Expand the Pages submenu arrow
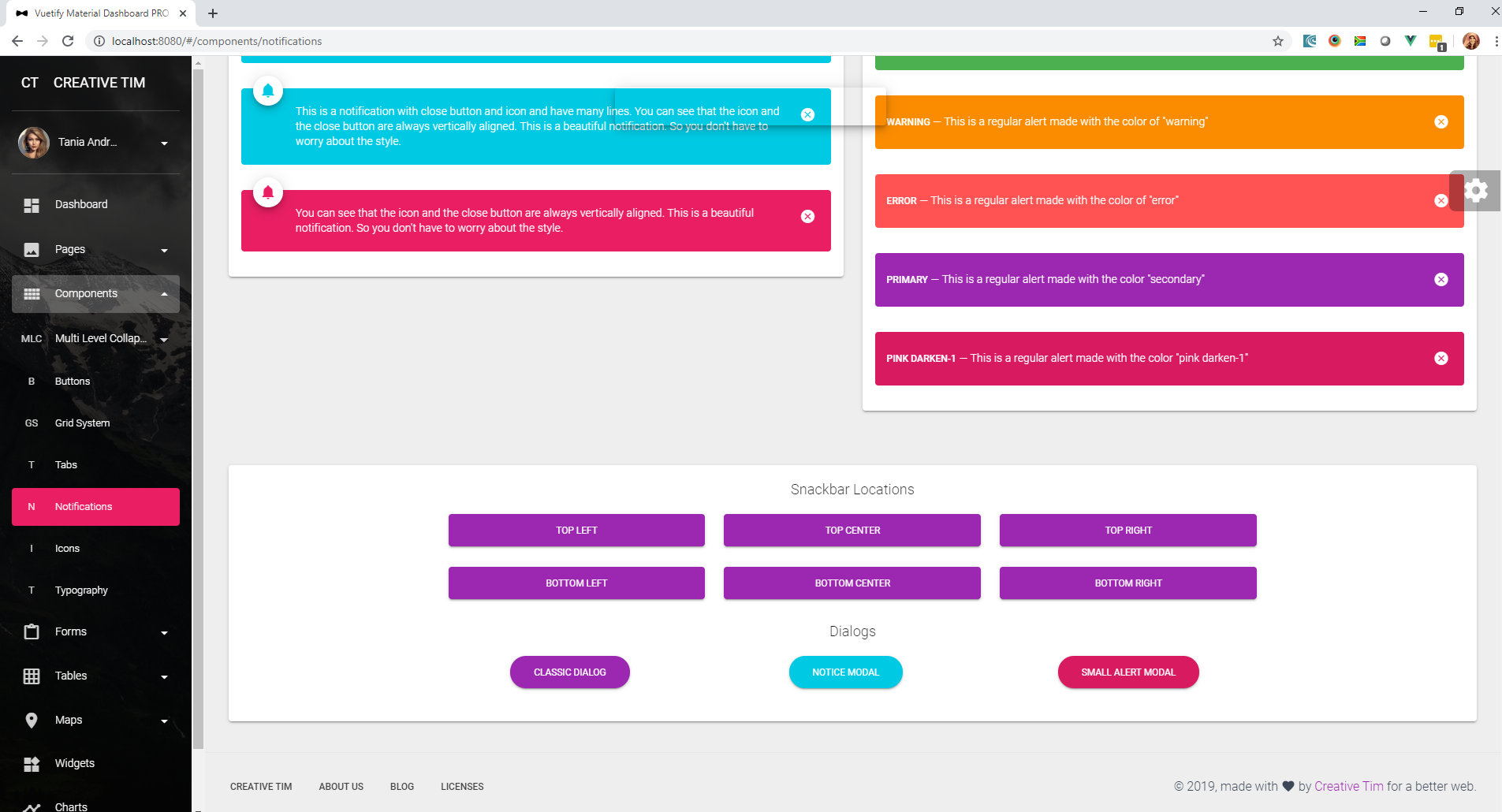This screenshot has width=1502, height=812. click(x=164, y=251)
